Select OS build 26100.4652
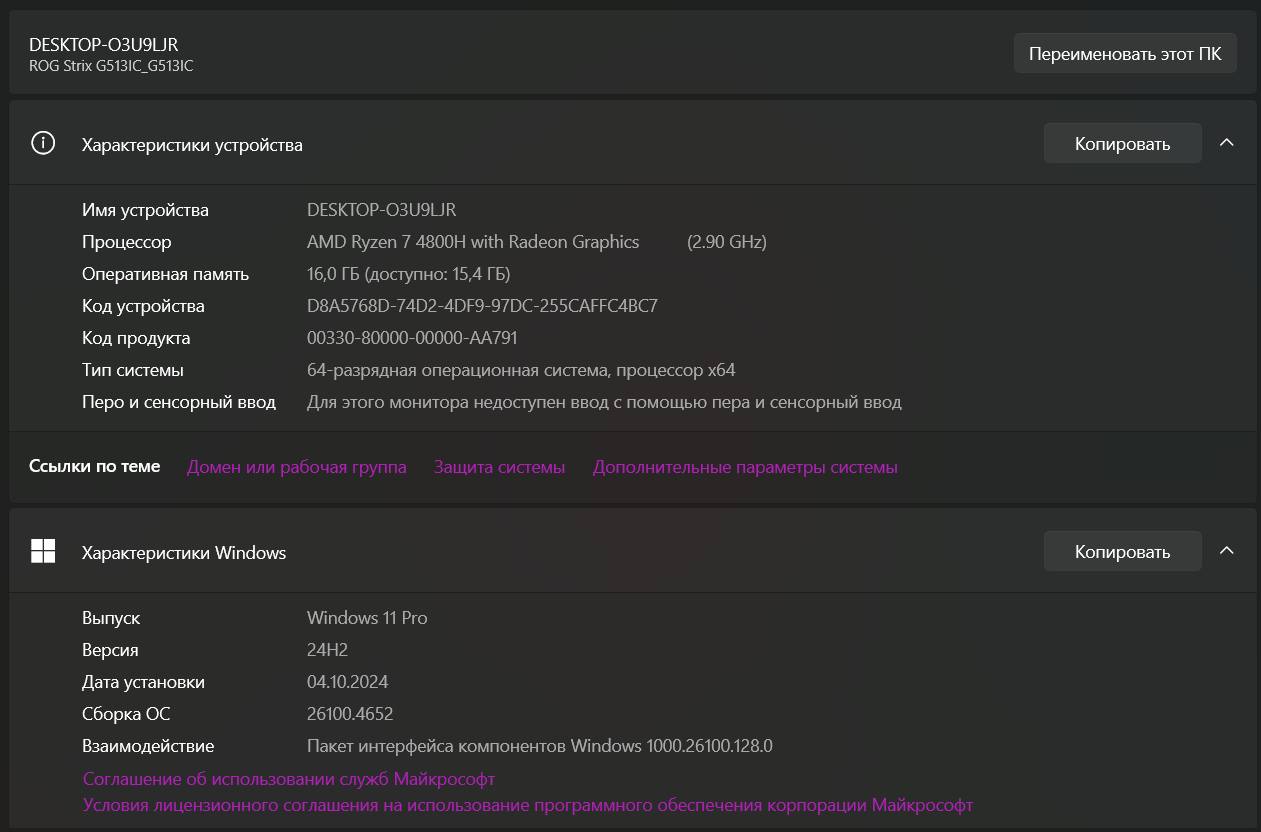Viewport: 1261px width, 832px height. (x=350, y=714)
